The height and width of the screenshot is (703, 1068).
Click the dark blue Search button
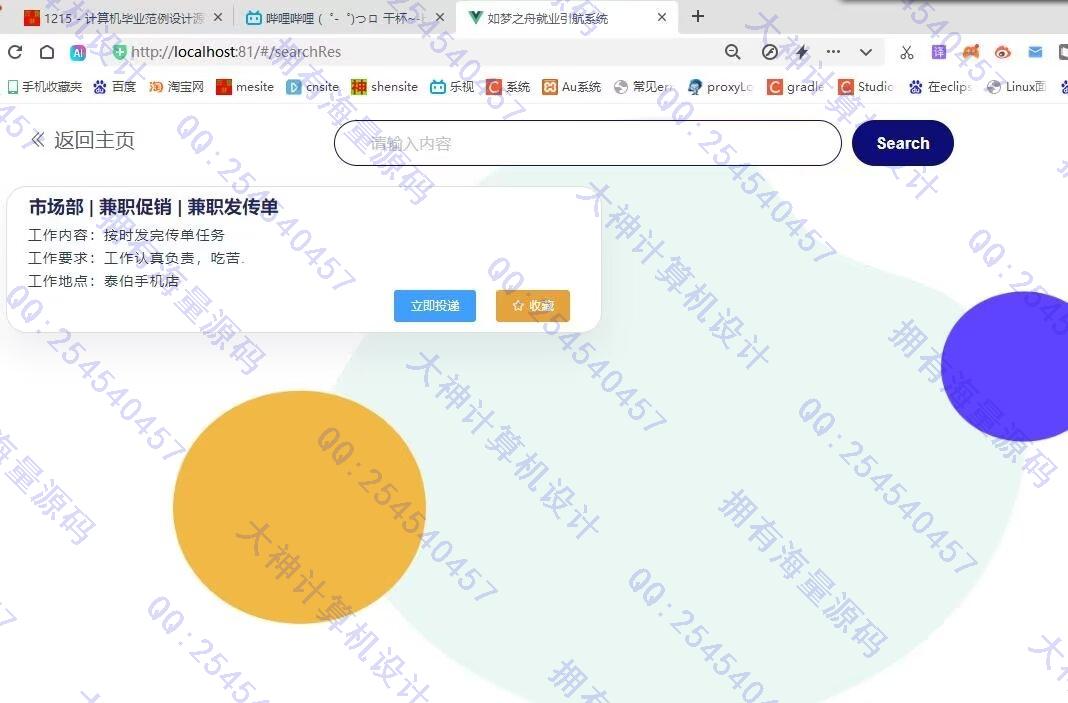[x=902, y=143]
